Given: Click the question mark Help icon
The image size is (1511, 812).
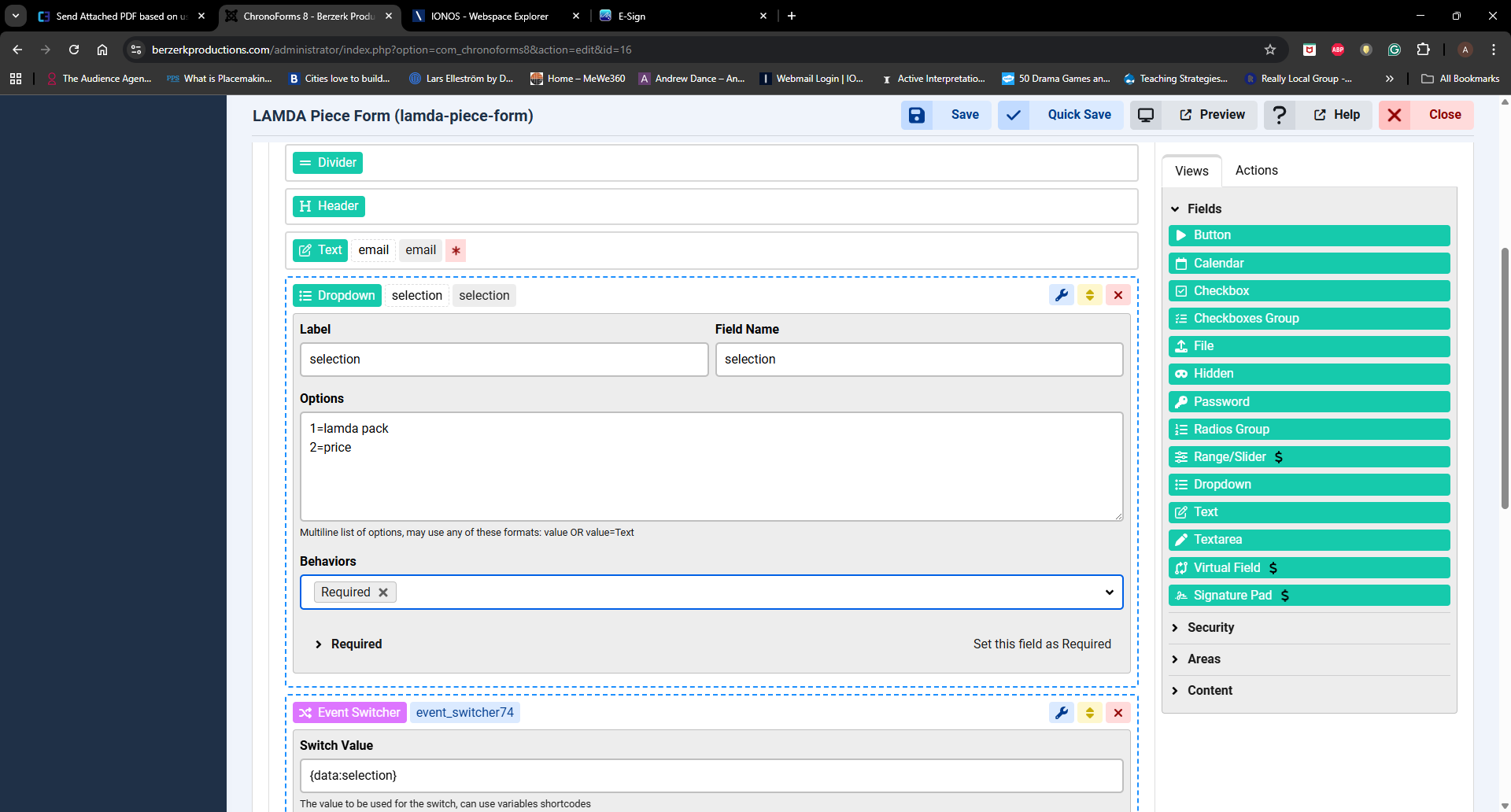Looking at the screenshot, I should pyautogui.click(x=1280, y=115).
